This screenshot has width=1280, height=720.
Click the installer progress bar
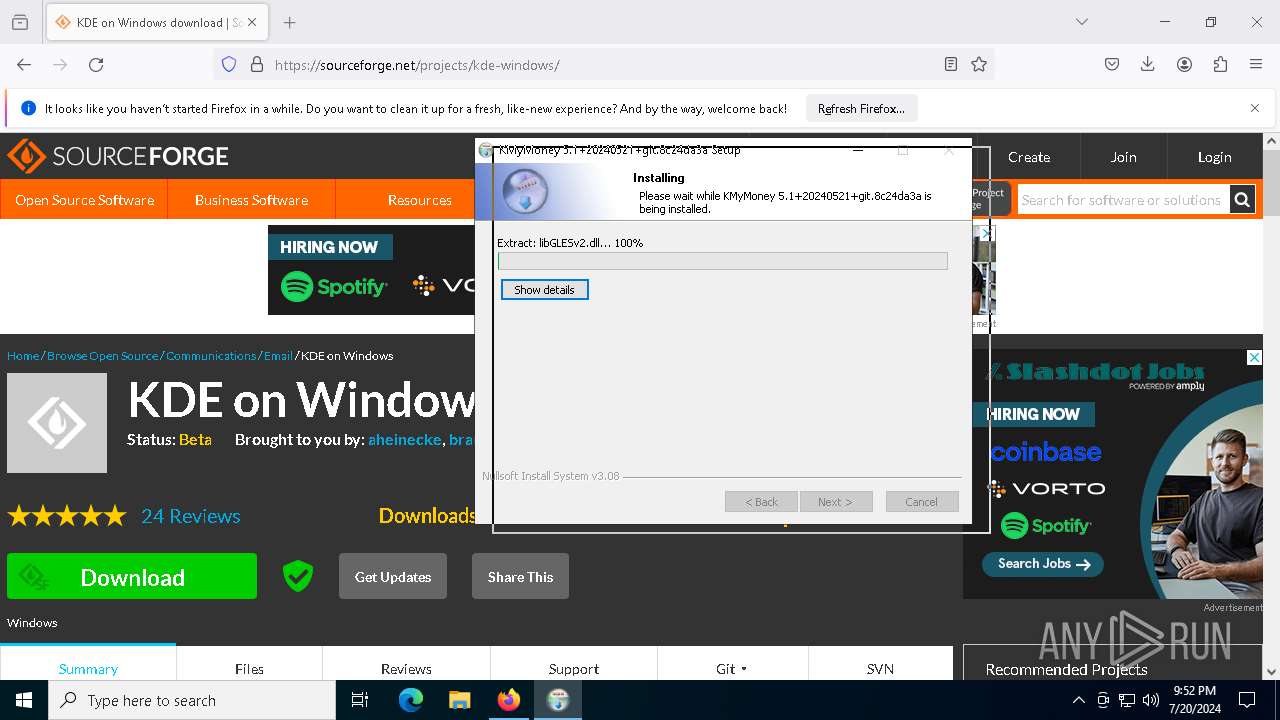722,261
